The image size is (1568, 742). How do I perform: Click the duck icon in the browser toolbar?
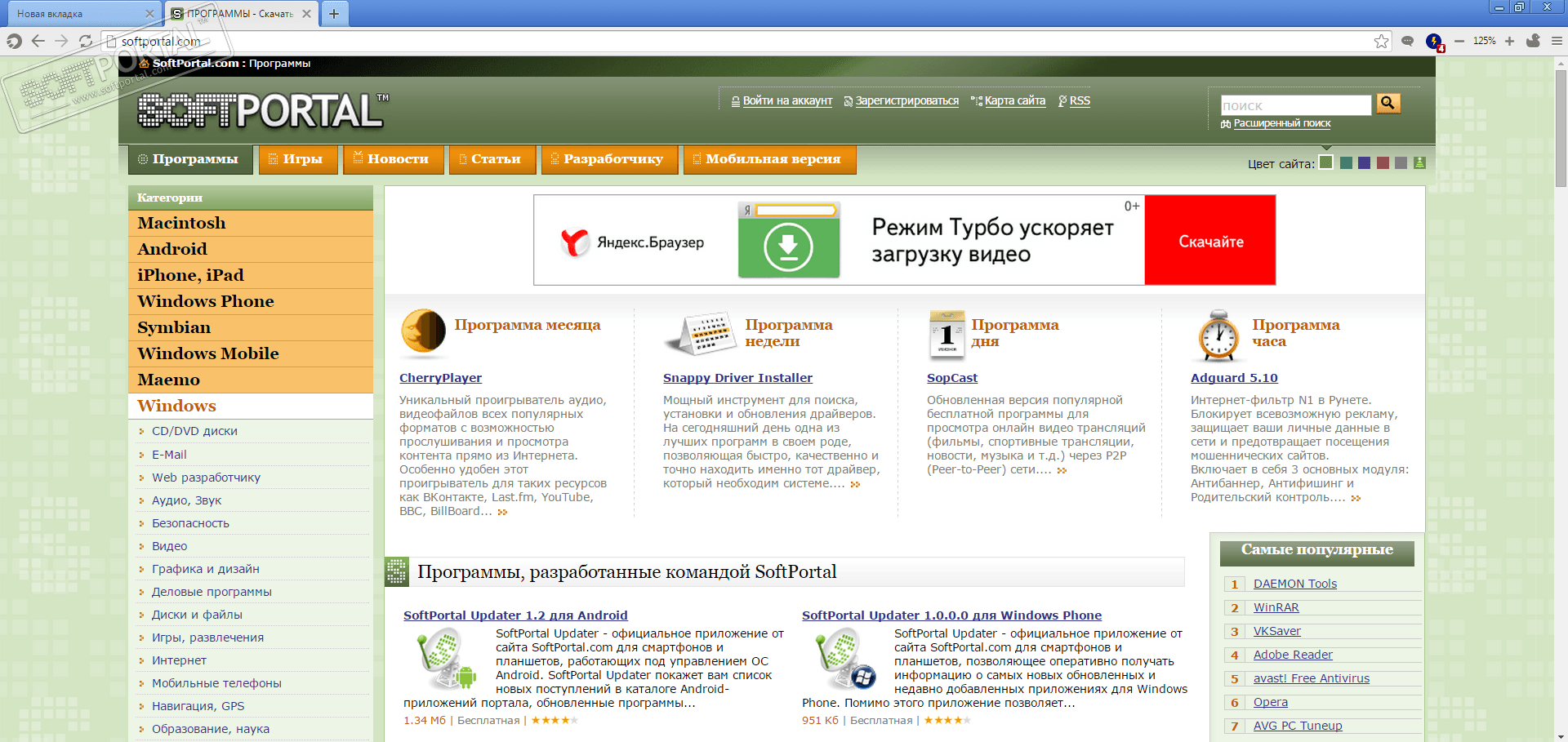[x=1533, y=41]
